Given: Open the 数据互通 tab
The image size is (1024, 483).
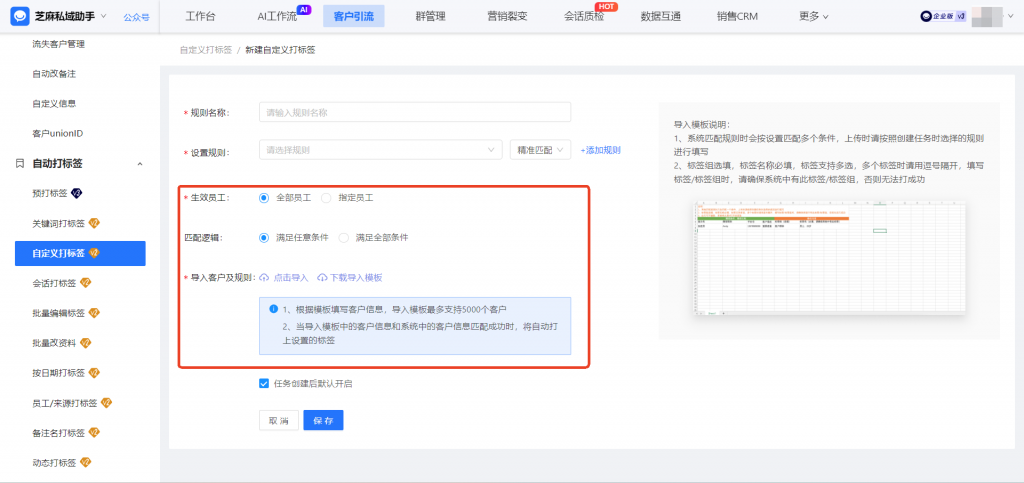Looking at the screenshot, I should pos(661,17).
